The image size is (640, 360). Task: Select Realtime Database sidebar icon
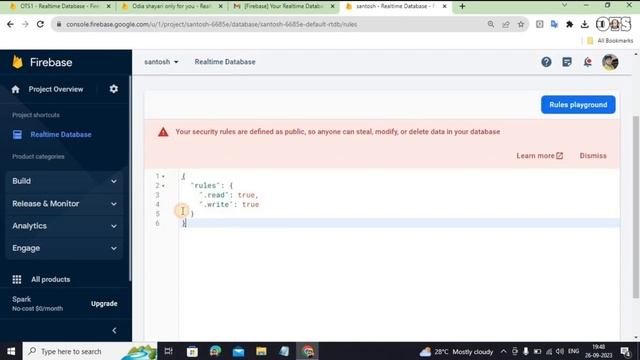click(x=17, y=134)
